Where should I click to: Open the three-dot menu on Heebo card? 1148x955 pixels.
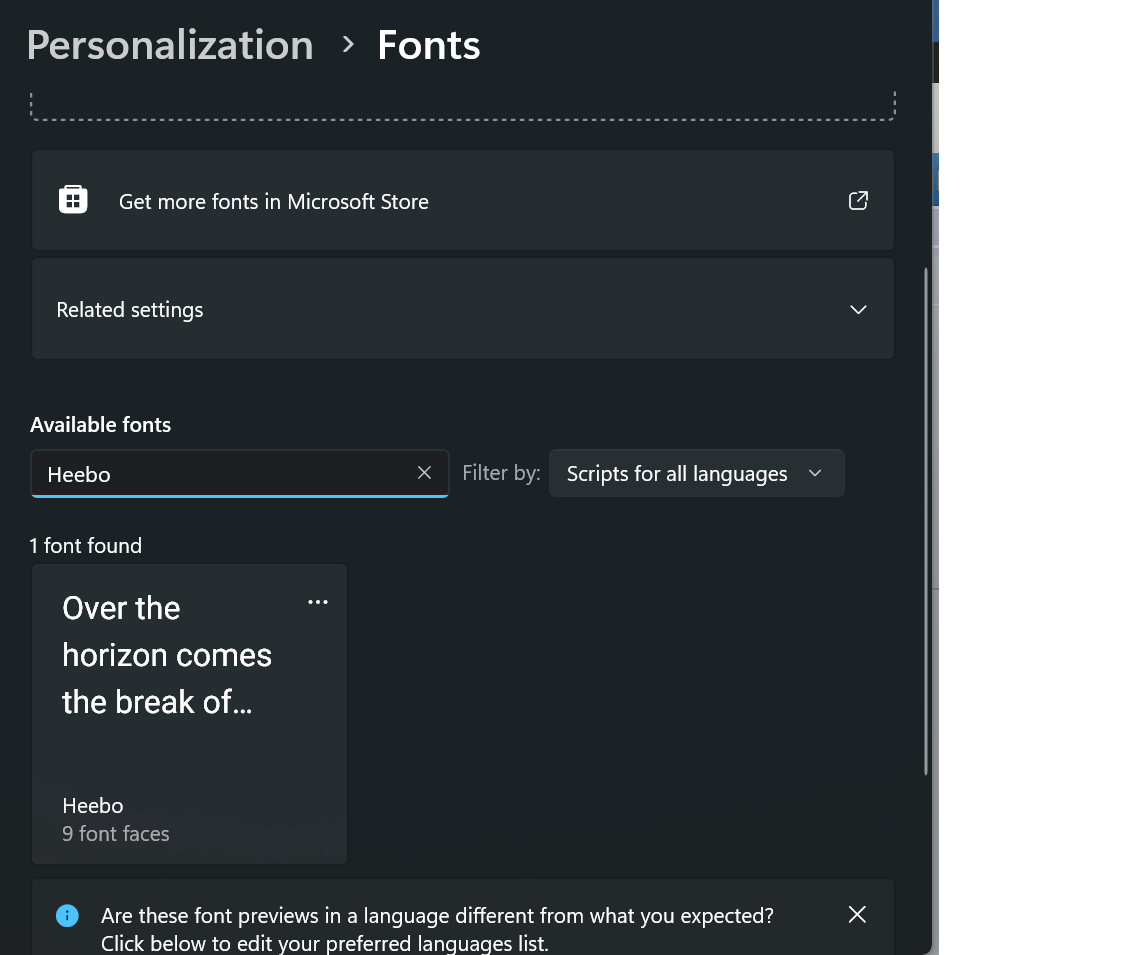tap(318, 602)
